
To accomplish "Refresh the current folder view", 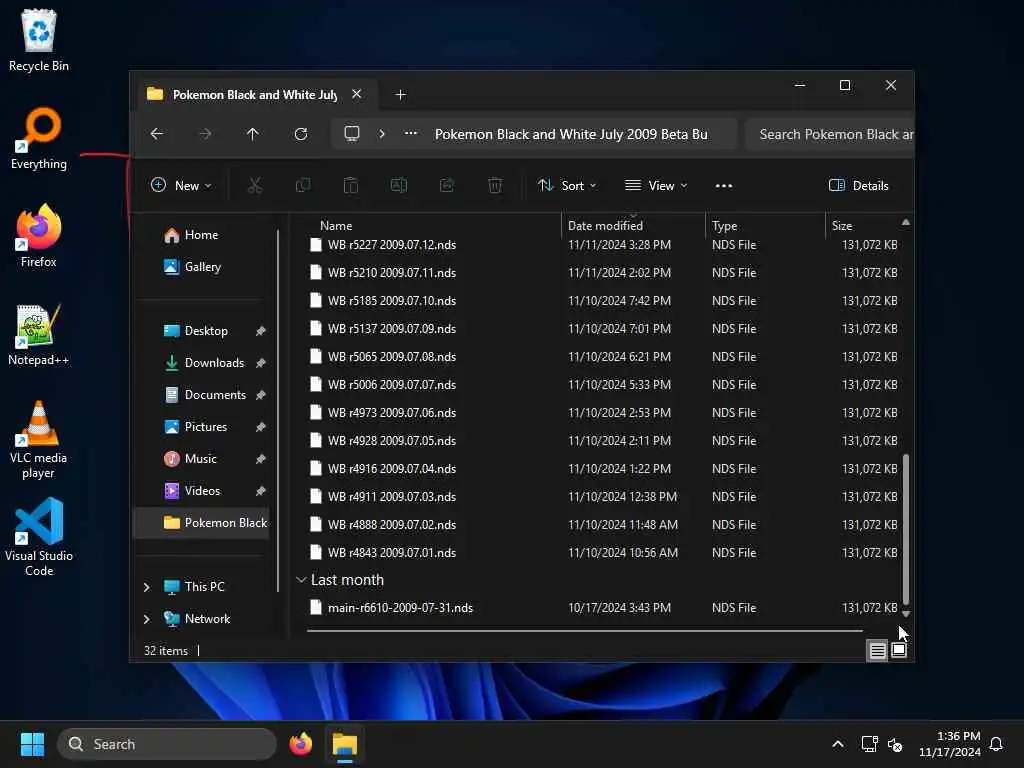I will (x=300, y=134).
